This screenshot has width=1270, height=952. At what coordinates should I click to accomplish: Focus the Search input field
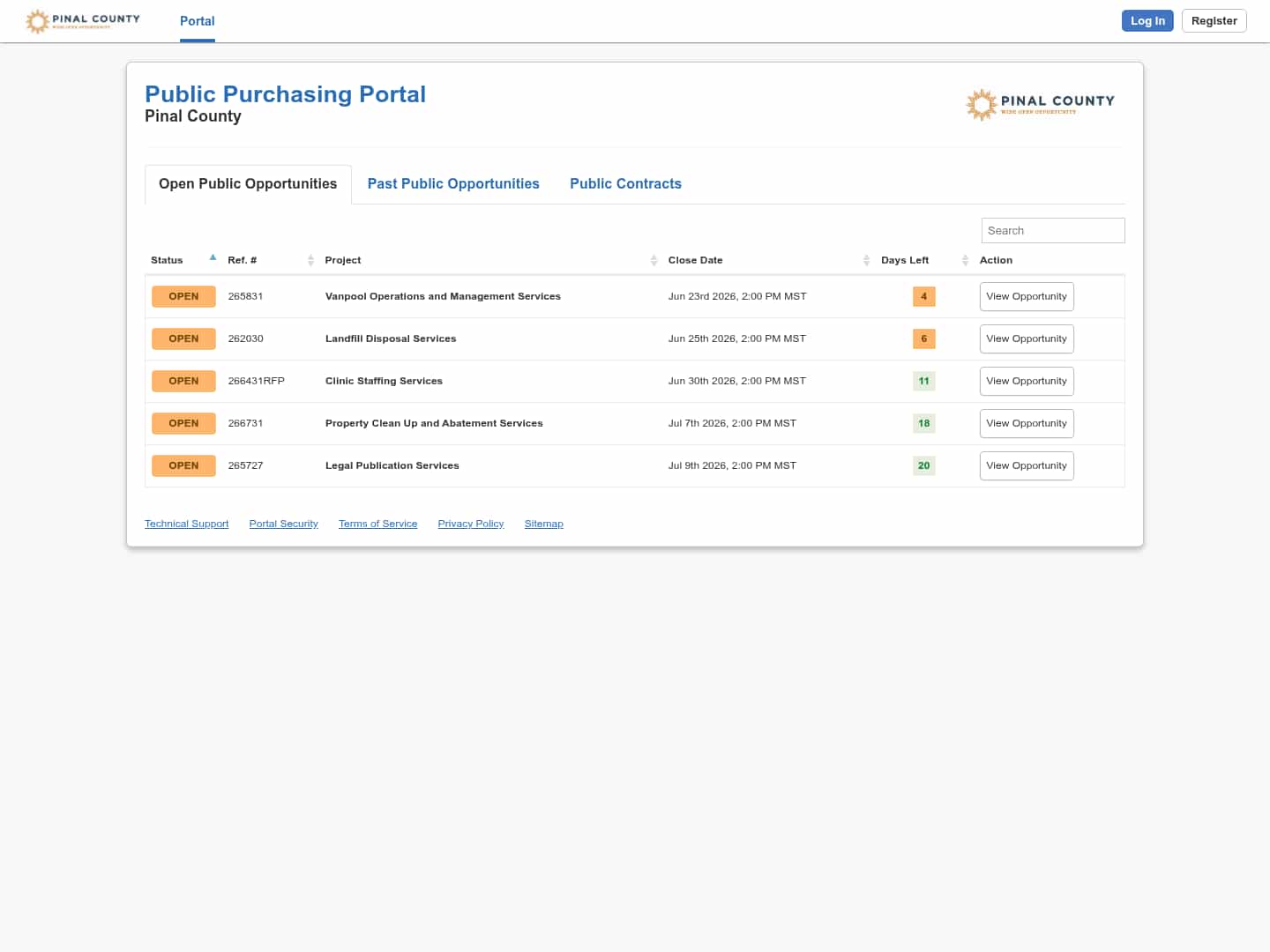pyautogui.click(x=1053, y=230)
